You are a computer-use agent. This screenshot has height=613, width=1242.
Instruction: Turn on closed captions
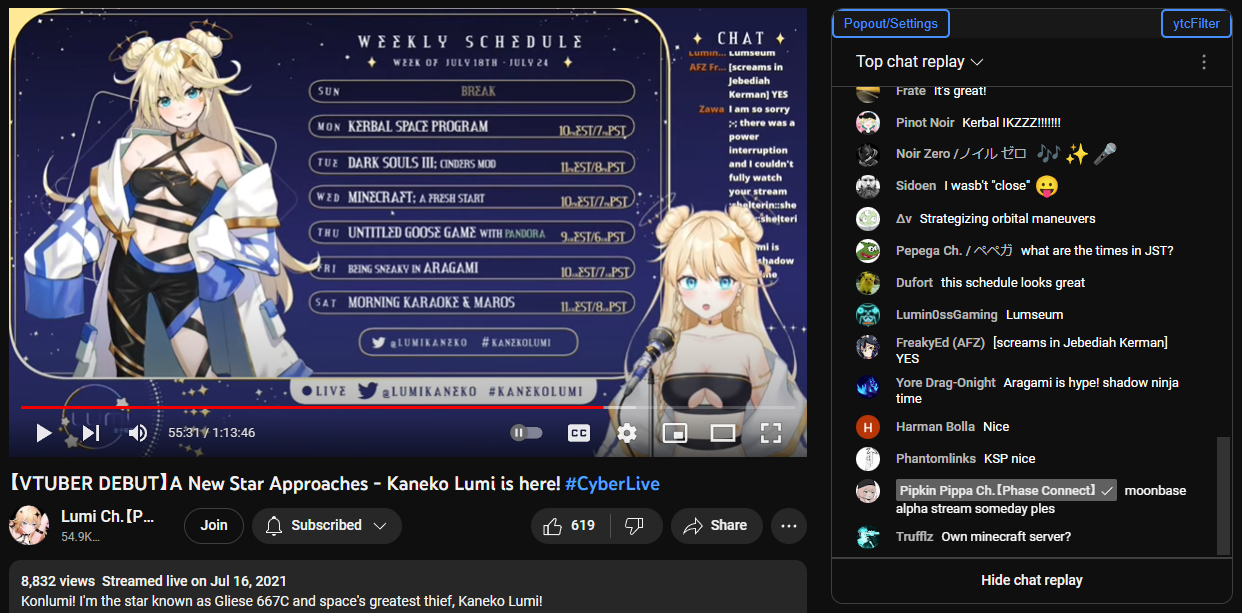579,433
